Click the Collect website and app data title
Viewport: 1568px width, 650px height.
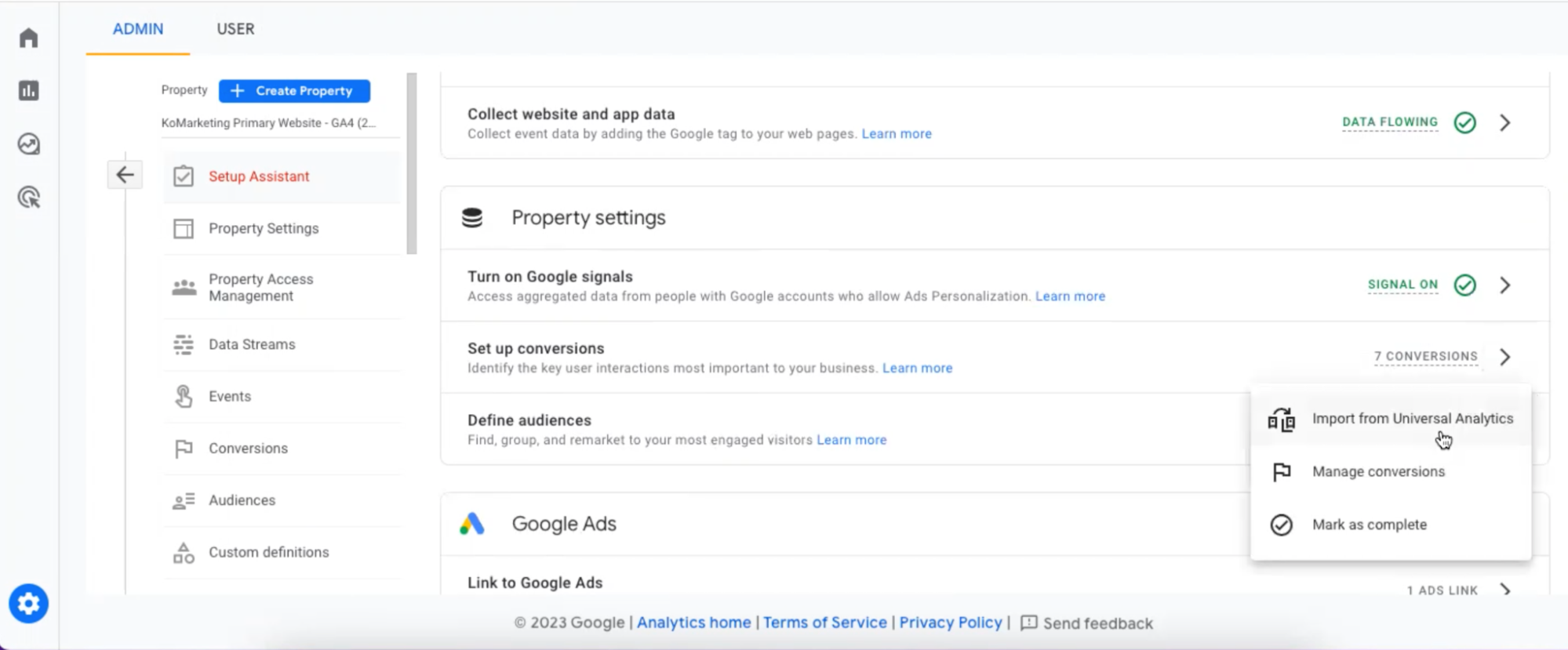571,114
